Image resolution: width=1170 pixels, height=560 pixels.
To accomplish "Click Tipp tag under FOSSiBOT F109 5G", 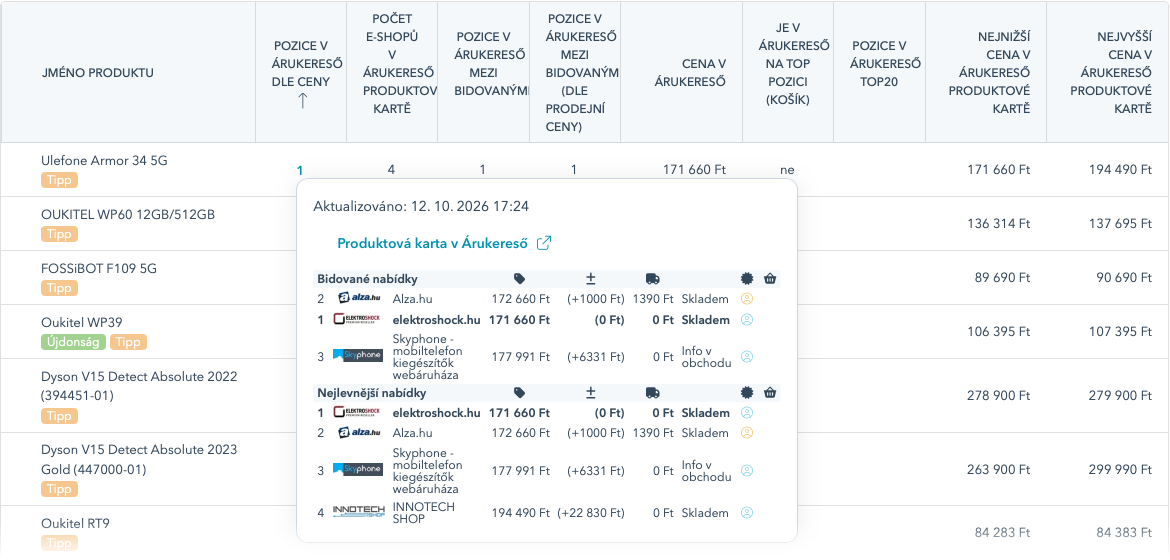I will point(59,288).
